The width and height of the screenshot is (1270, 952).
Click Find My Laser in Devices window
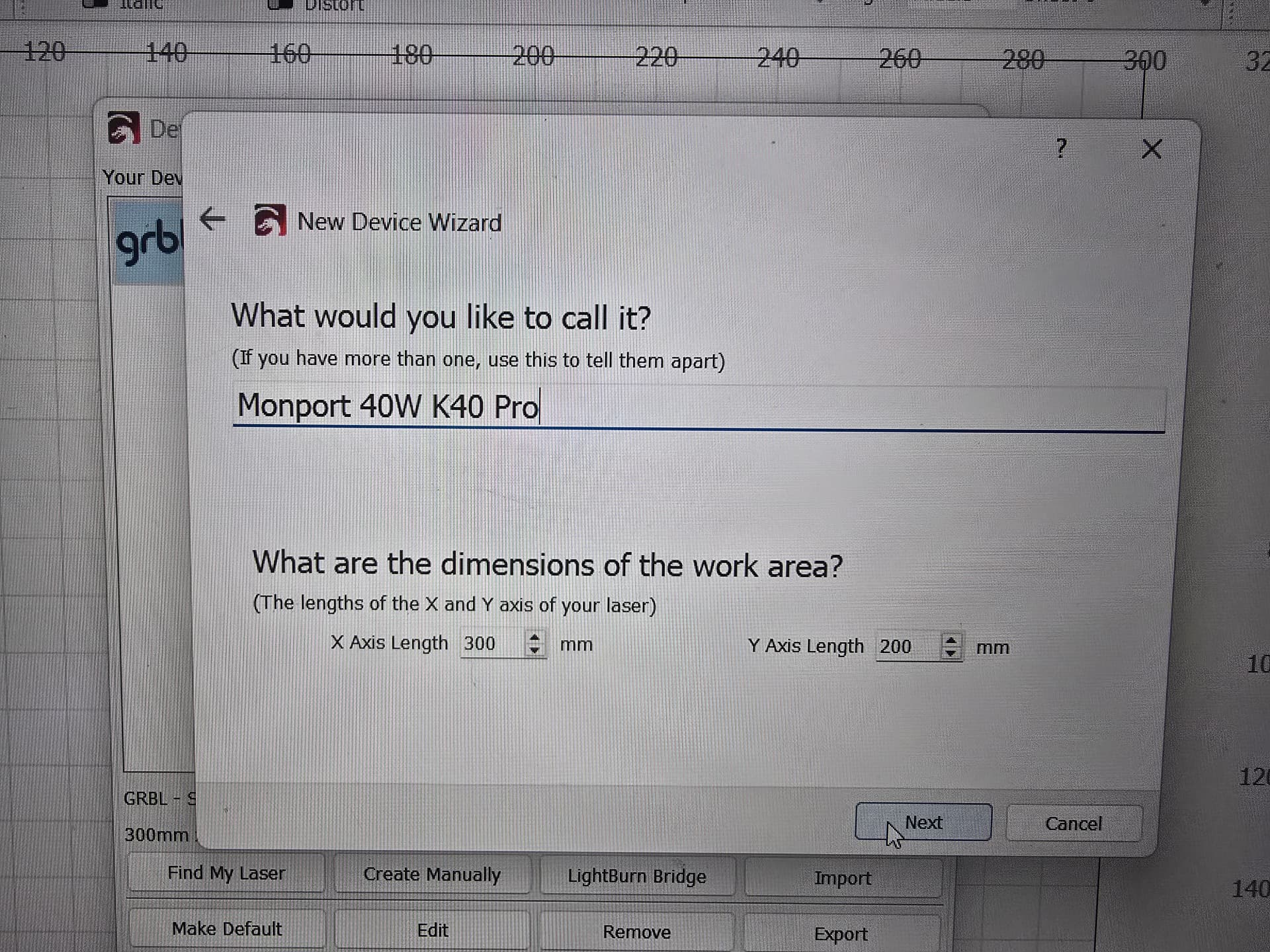[x=226, y=873]
